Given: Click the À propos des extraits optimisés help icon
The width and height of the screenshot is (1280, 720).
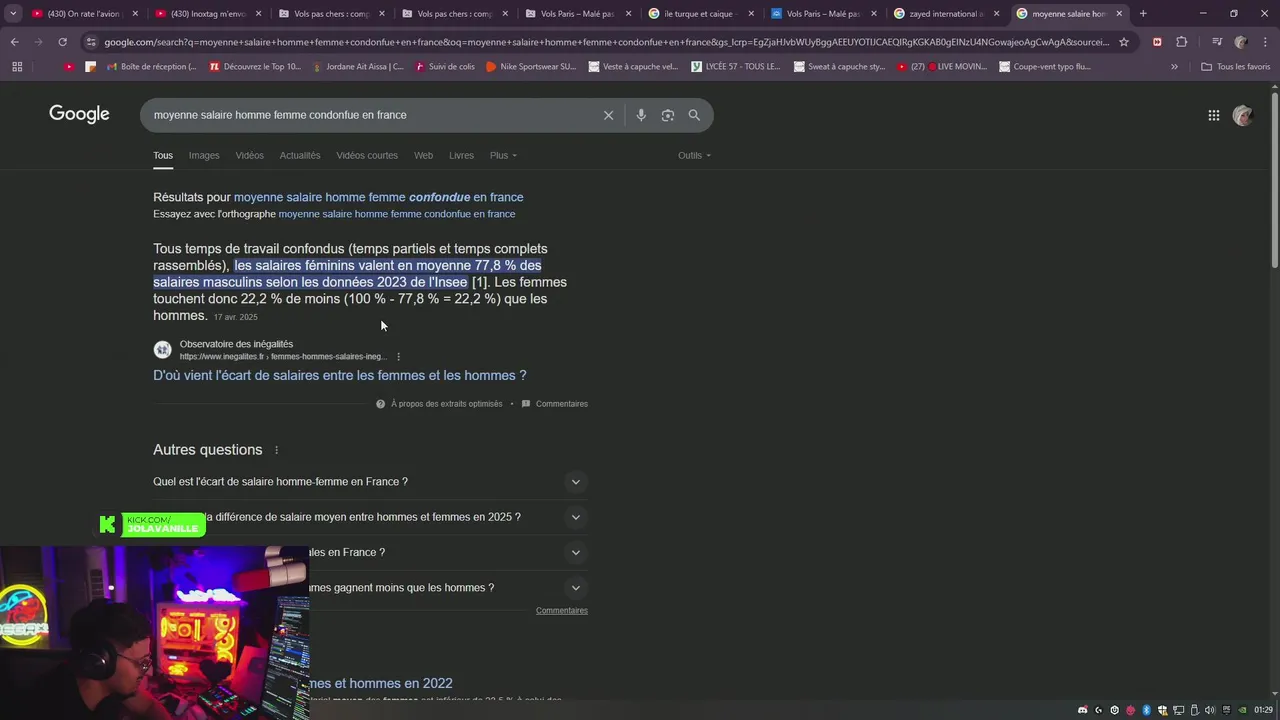Looking at the screenshot, I should [x=380, y=404].
